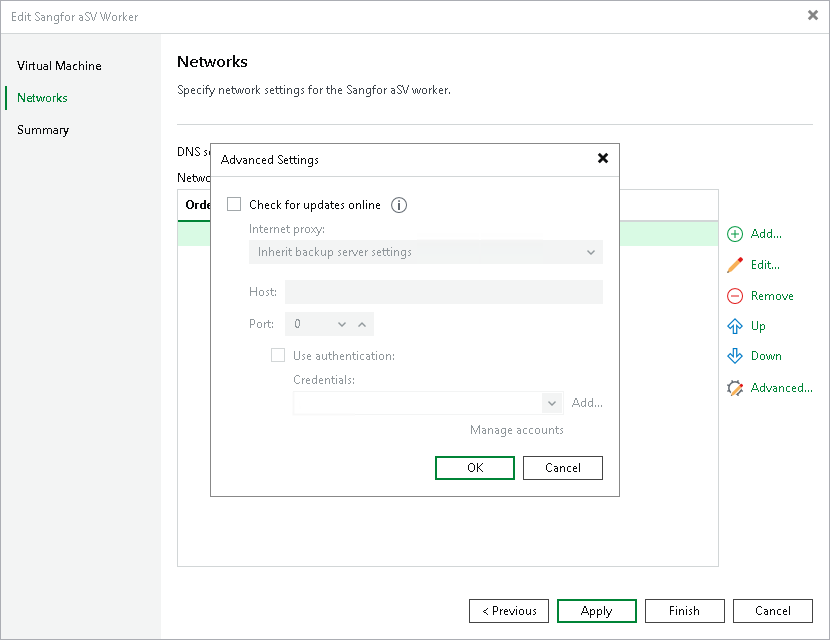This screenshot has width=830, height=640.
Task: Close the Edit Sangfor aSV Worker window
Action: pyautogui.click(x=813, y=15)
